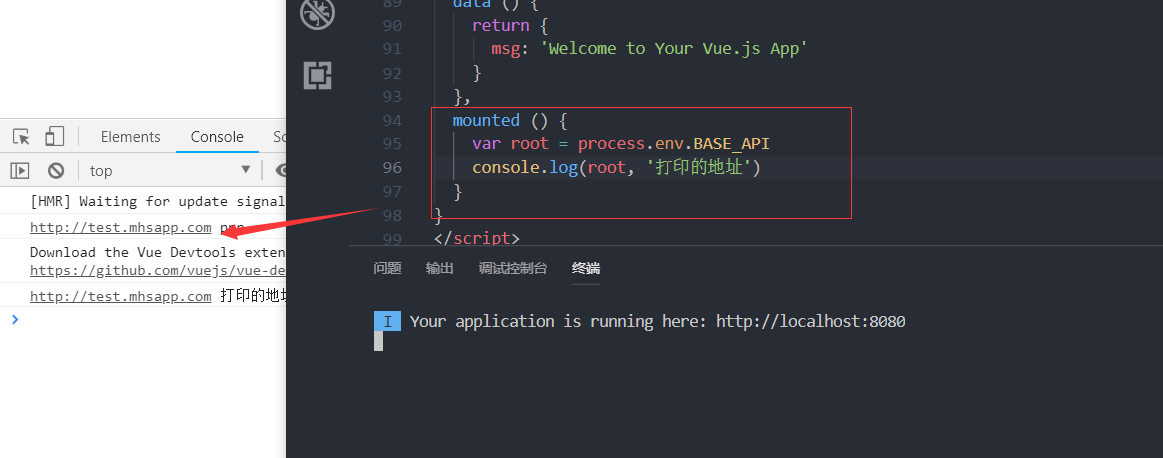Click the 'mounted' method name in code

(487, 120)
